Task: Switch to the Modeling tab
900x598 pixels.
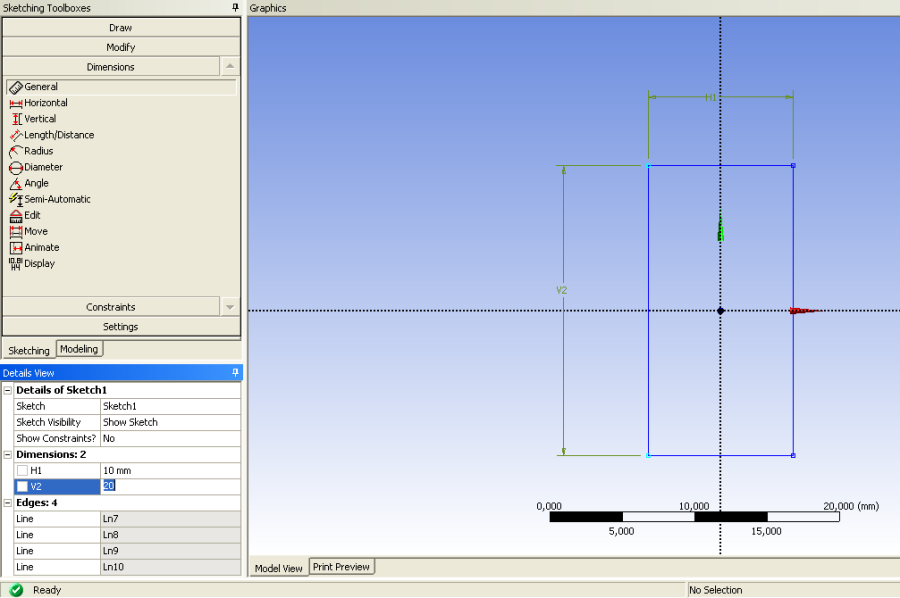Action: (79, 349)
